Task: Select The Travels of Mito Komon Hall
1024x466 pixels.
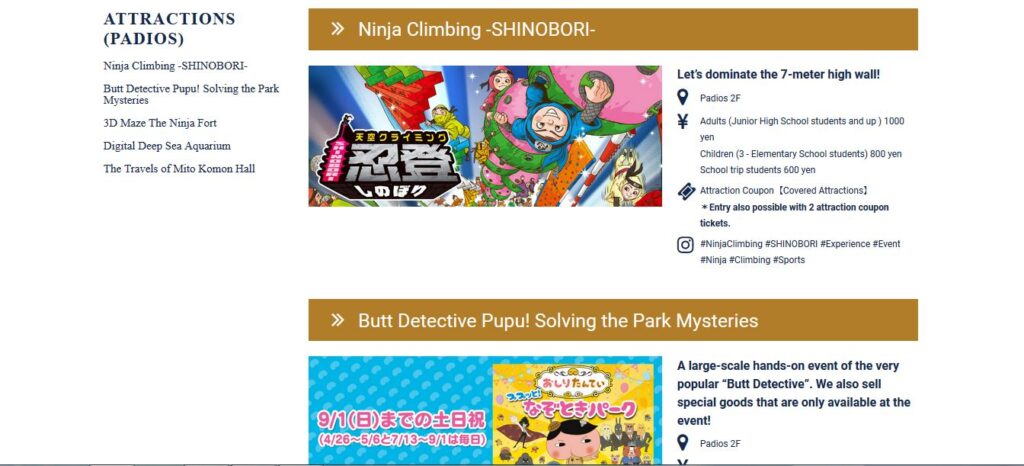Action: (179, 169)
